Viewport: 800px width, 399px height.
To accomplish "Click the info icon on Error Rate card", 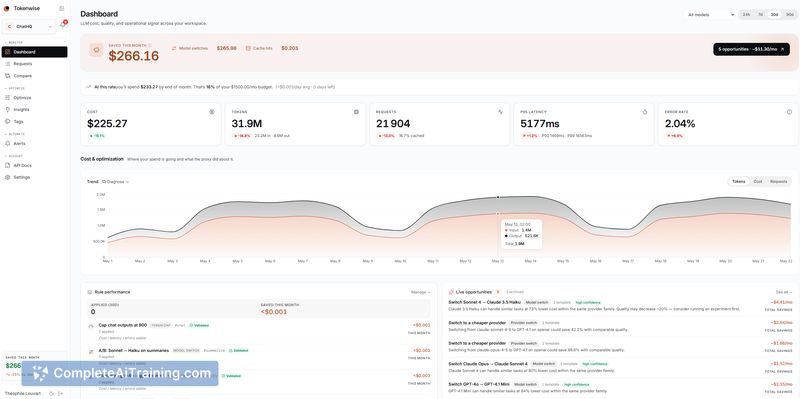I will tap(789, 112).
